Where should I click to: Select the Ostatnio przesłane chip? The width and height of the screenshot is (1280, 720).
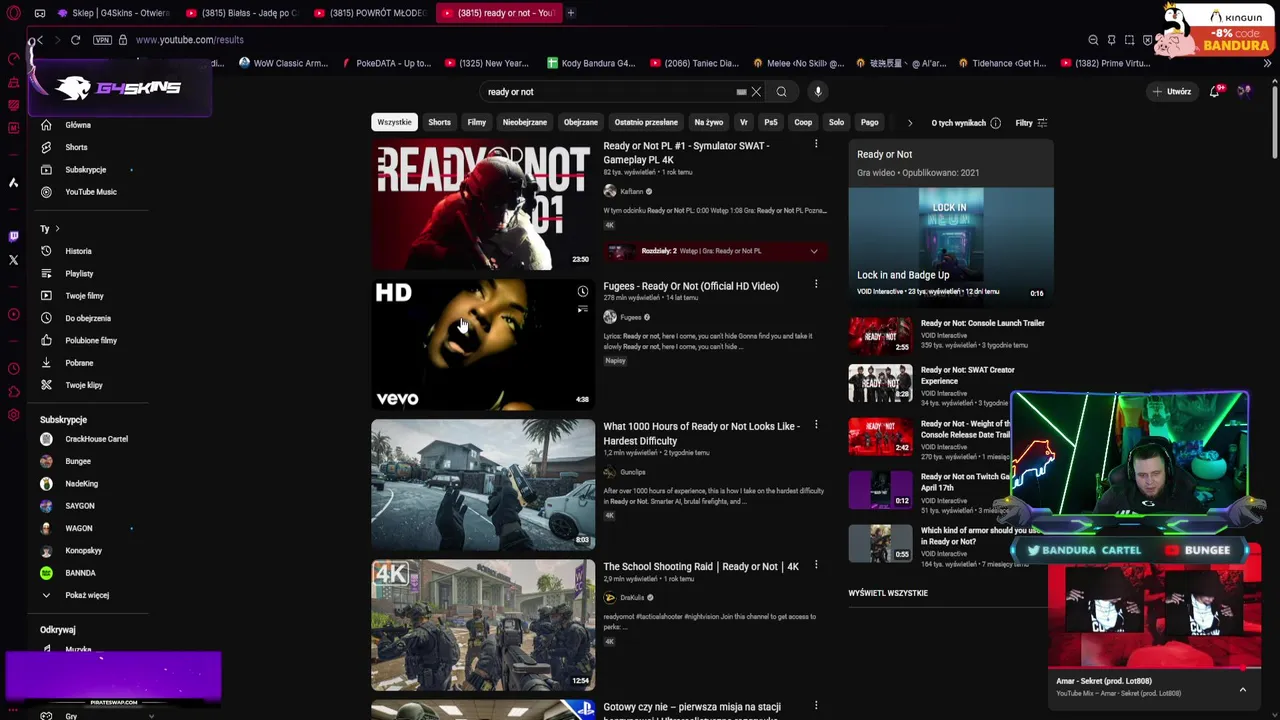tap(646, 122)
